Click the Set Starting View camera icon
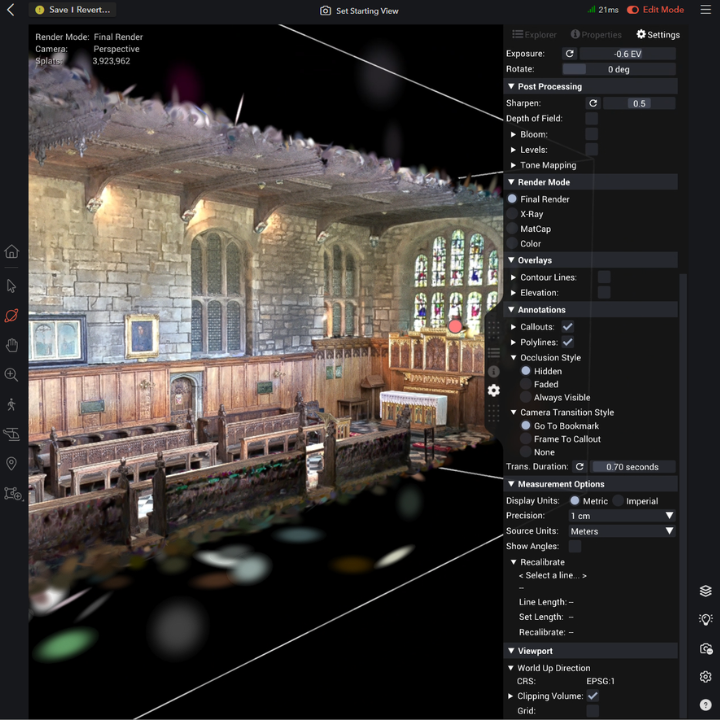 click(x=325, y=11)
